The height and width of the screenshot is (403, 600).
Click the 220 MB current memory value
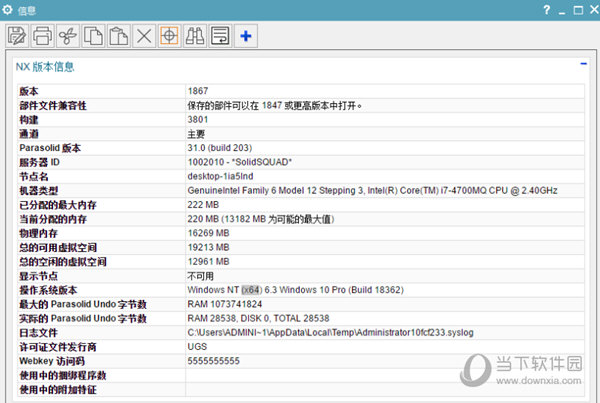pos(261,219)
